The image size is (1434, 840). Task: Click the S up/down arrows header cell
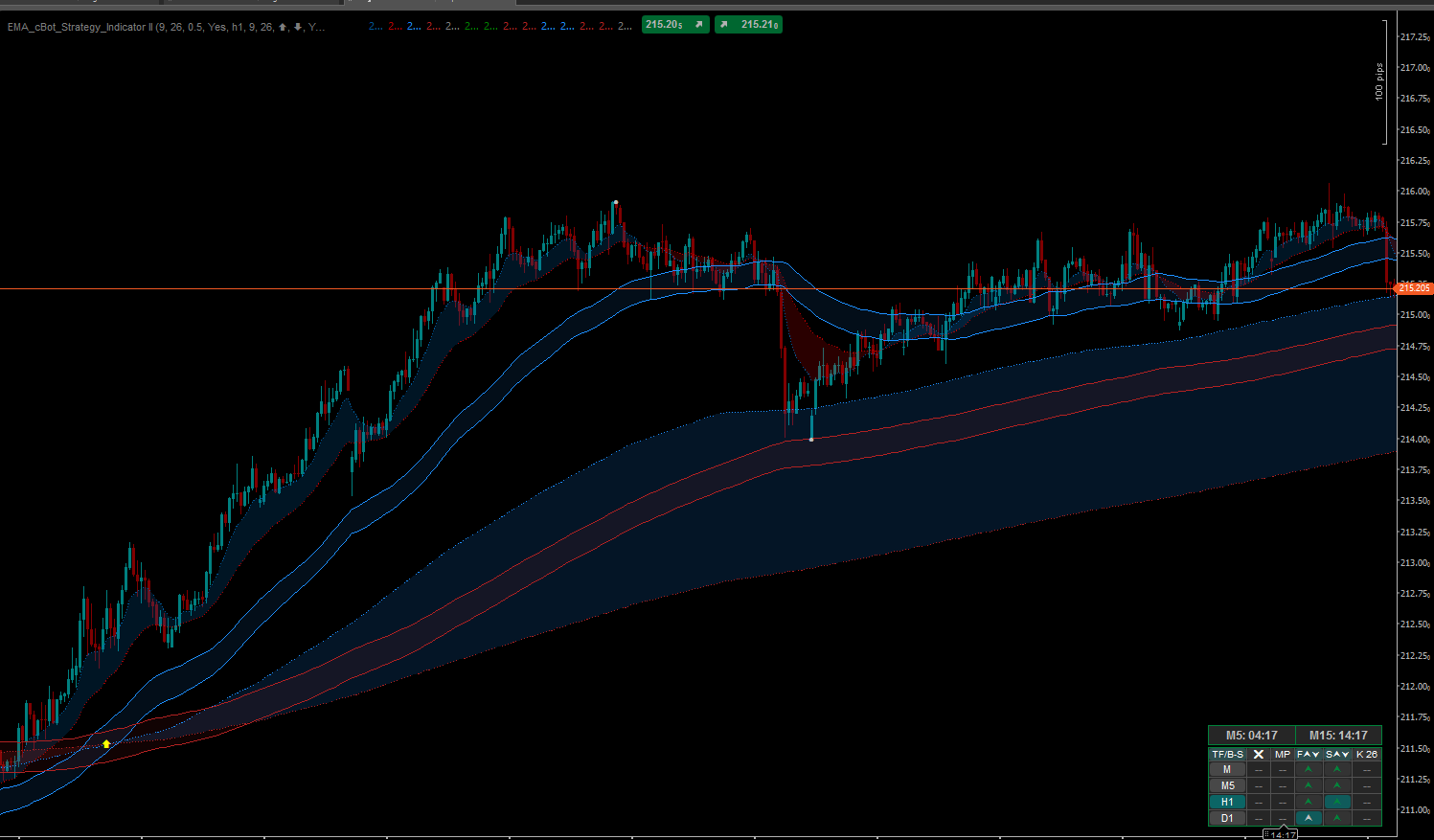pos(1337,755)
